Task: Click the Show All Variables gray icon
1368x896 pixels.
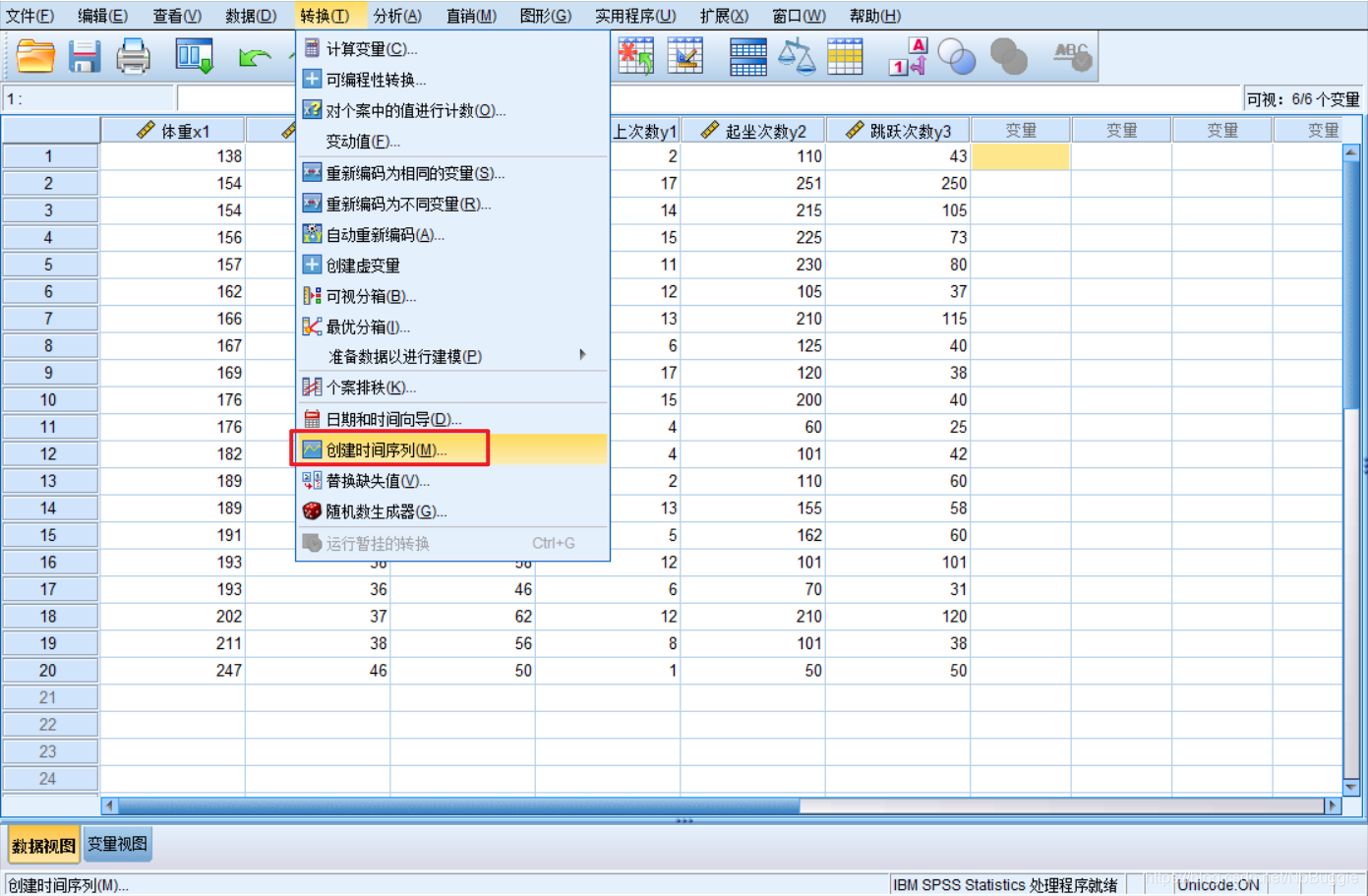Action: pyautogui.click(x=1008, y=57)
